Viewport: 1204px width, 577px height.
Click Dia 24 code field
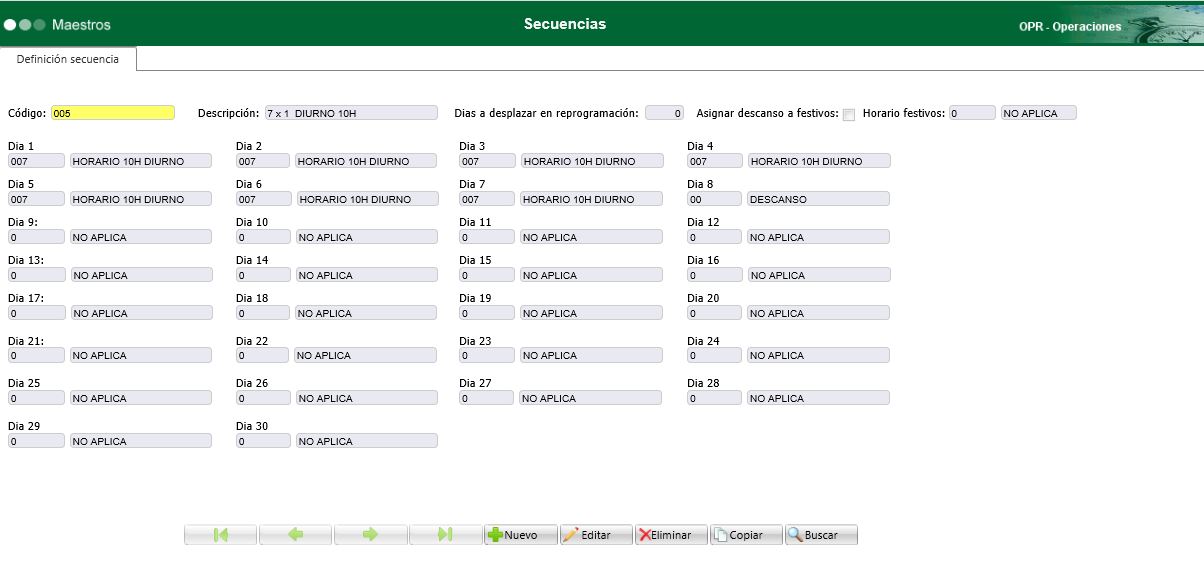tap(715, 355)
